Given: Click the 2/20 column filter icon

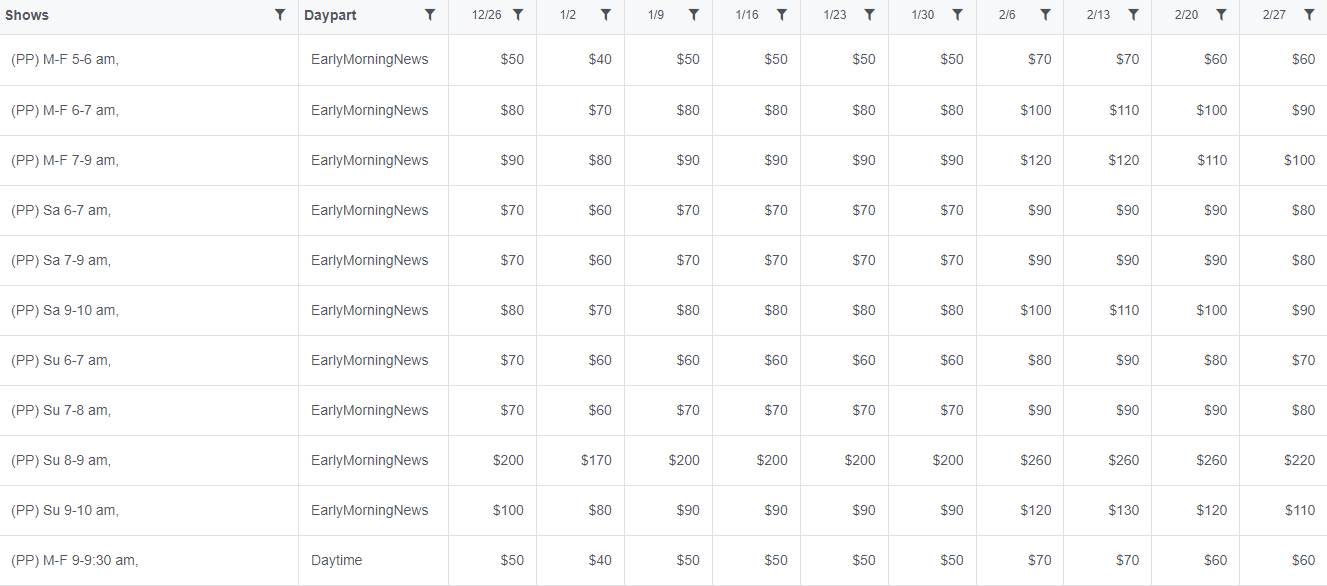Looking at the screenshot, I should coord(1222,15).
